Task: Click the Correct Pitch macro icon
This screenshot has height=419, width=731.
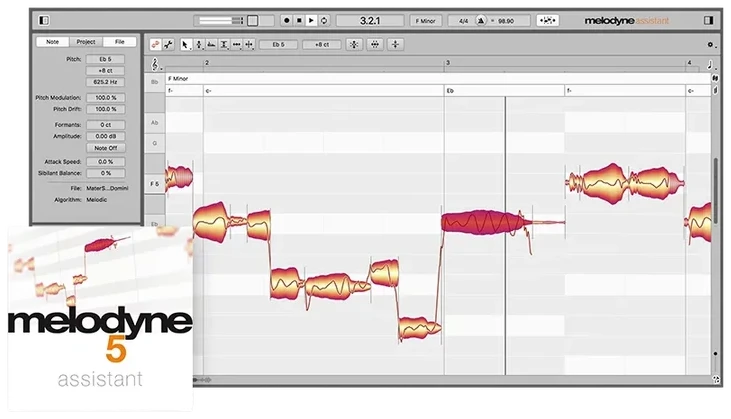Action: pos(354,45)
